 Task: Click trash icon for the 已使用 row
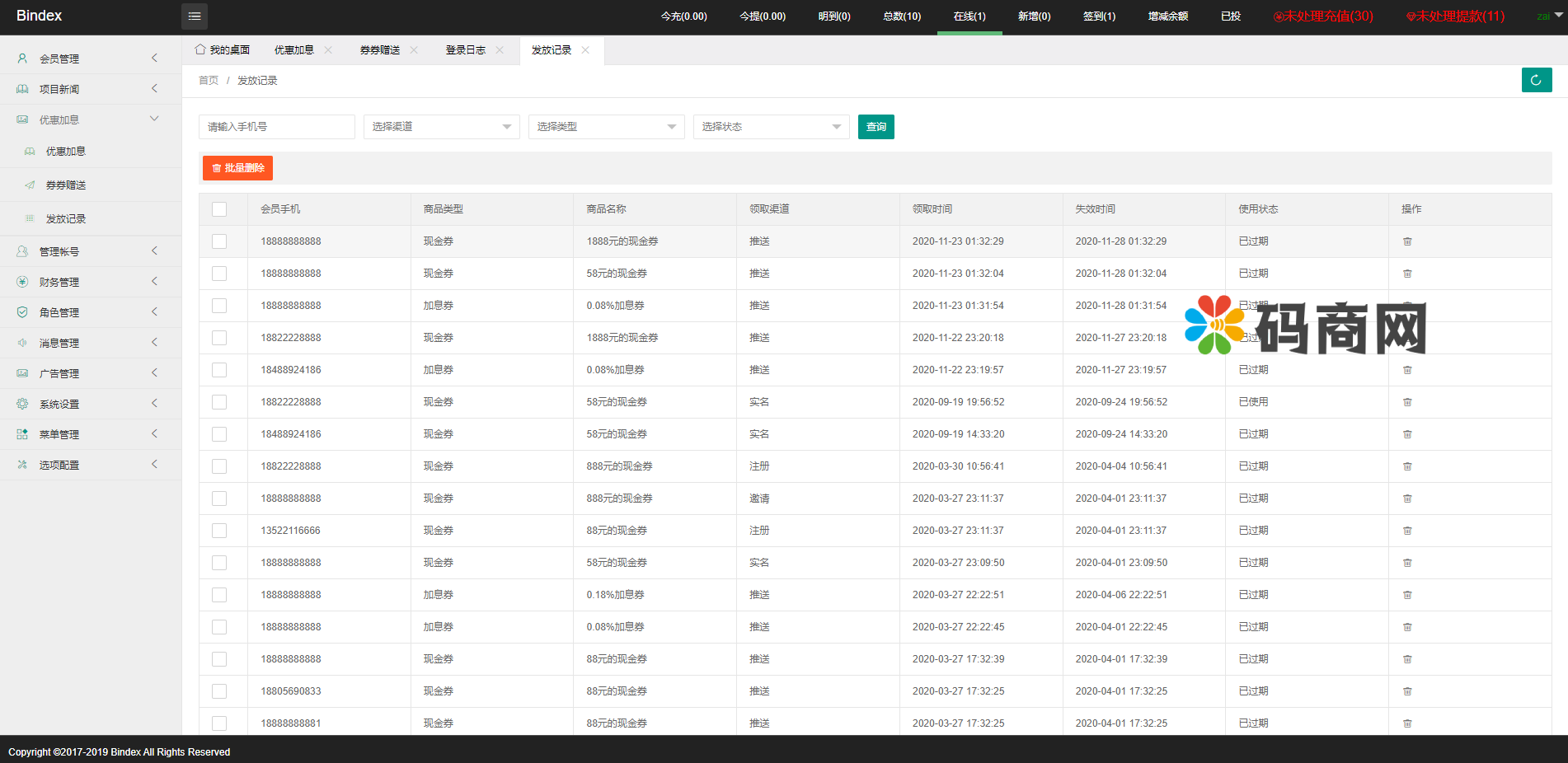1407,402
